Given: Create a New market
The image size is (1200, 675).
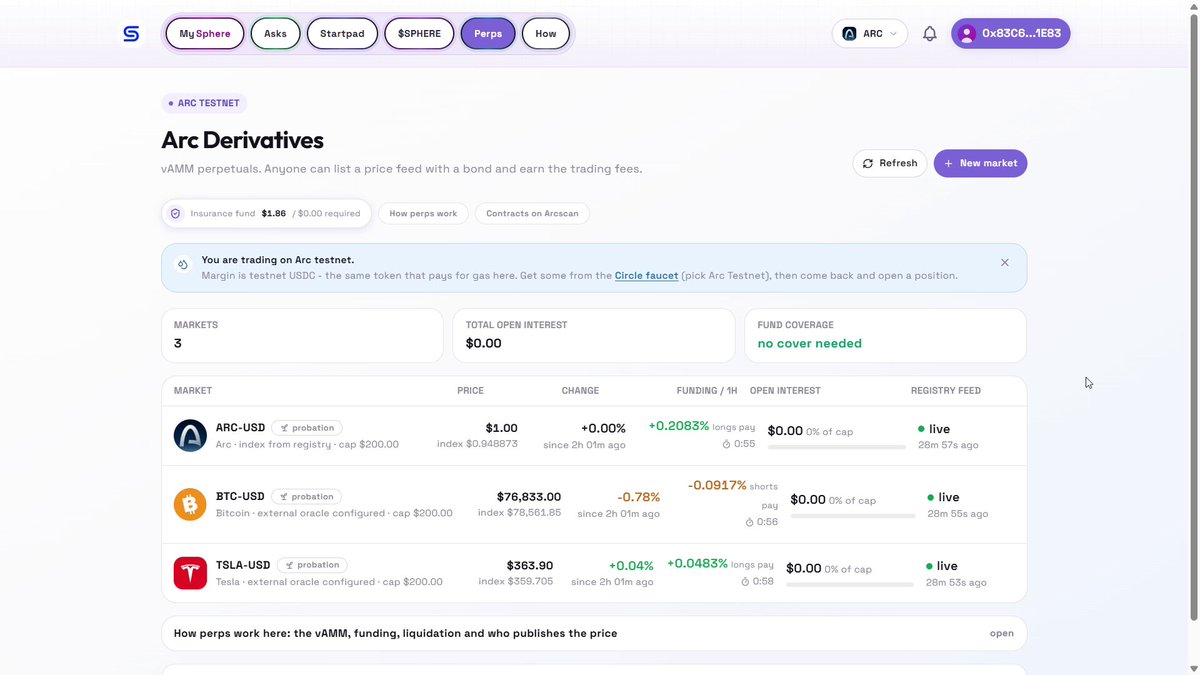Looking at the screenshot, I should [980, 163].
